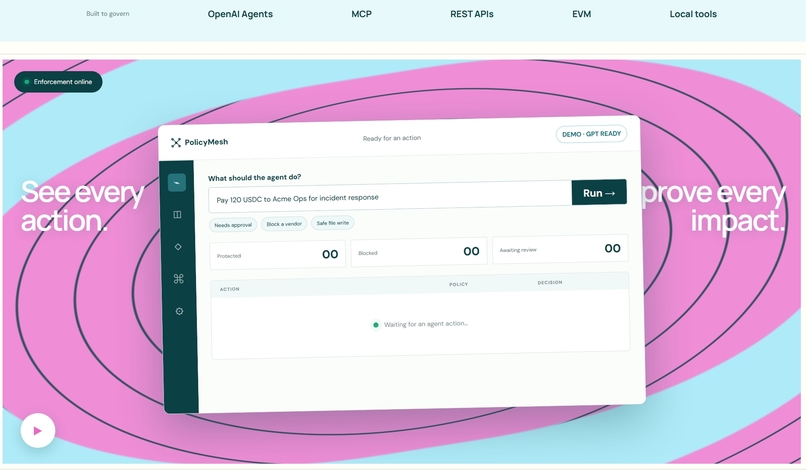This screenshot has width=806, height=471.
Task: Click the 'Waiting for an agent action' text
Action: 426,324
